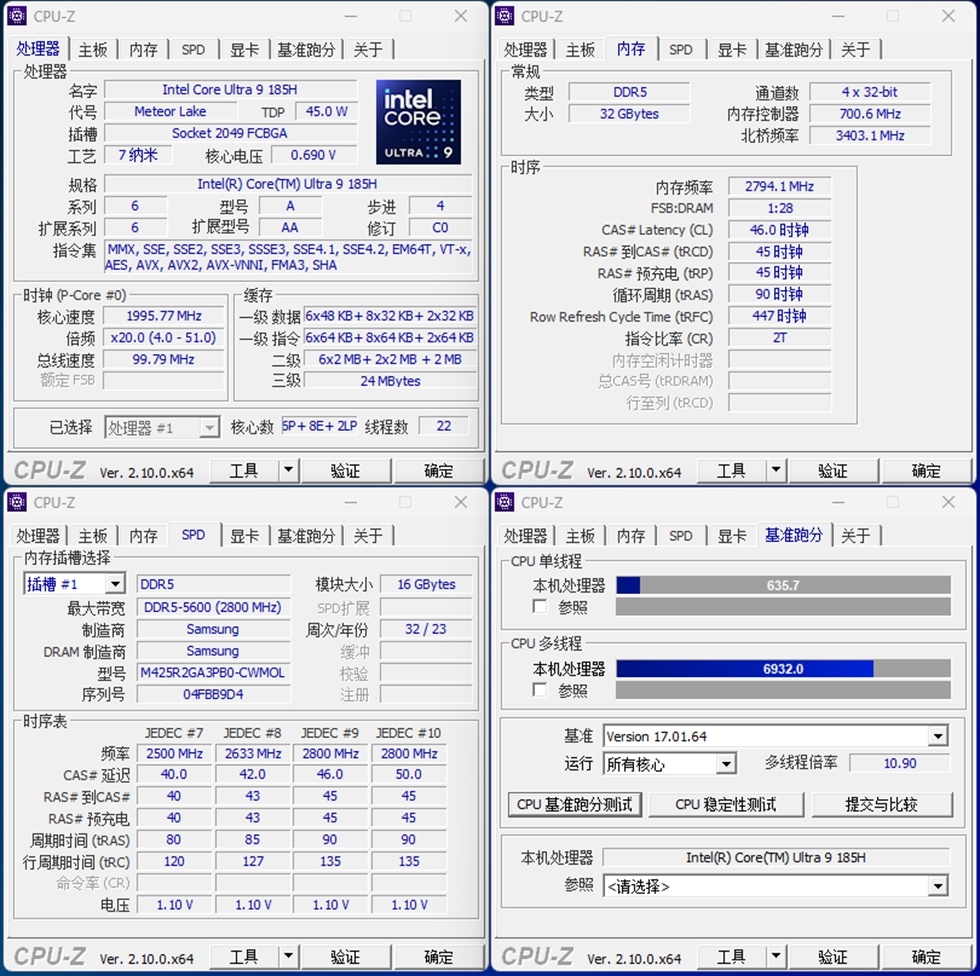The image size is (980, 976).
Task: Open 工具 arrow dropdown in SPD window
Action: [x=288, y=956]
